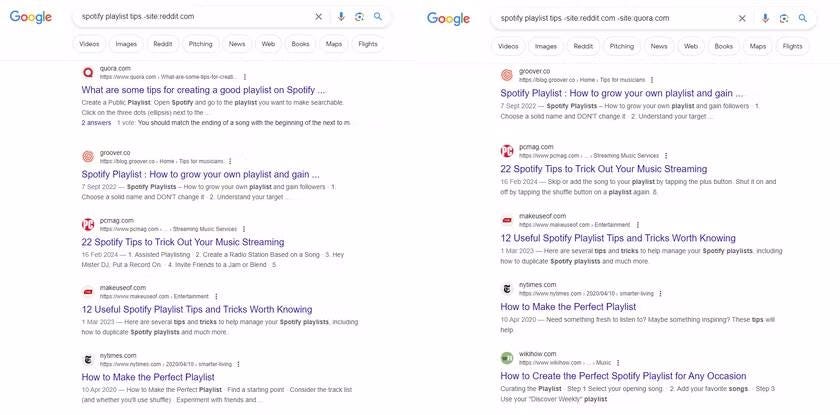This screenshot has height=415, width=840.
Task: Click the MakeUseOf favicon in left results
Action: 88,292
